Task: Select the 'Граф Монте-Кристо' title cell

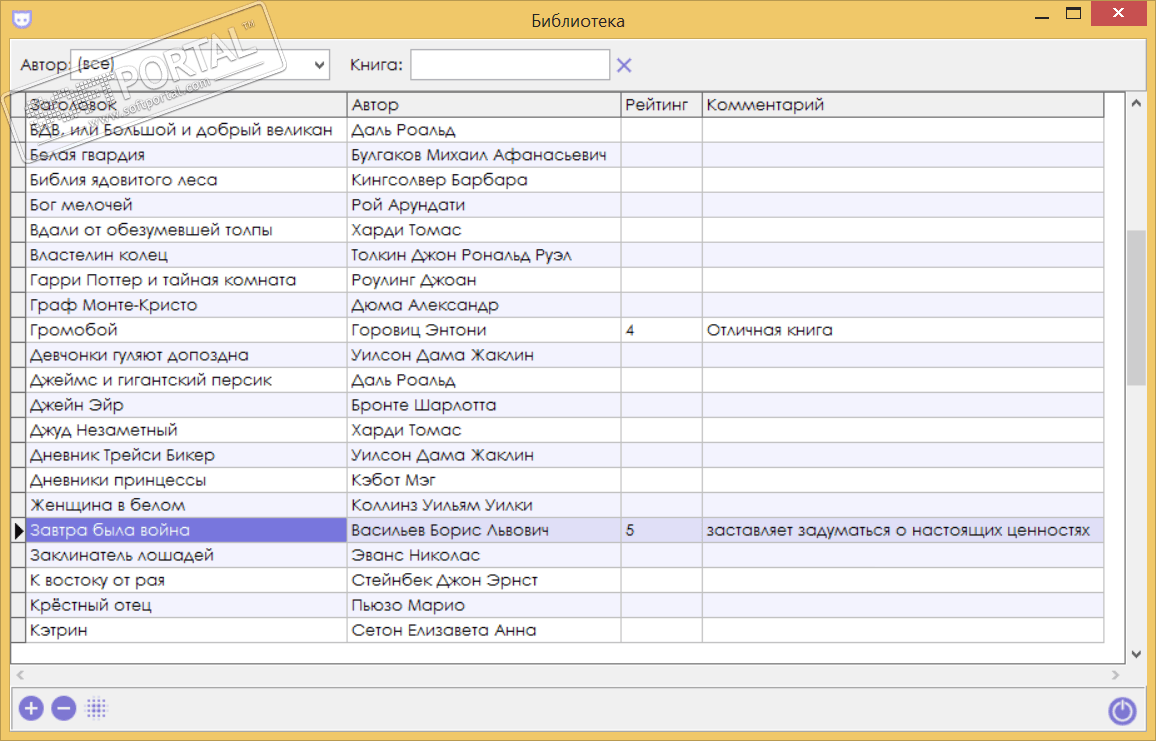Action: pos(186,305)
